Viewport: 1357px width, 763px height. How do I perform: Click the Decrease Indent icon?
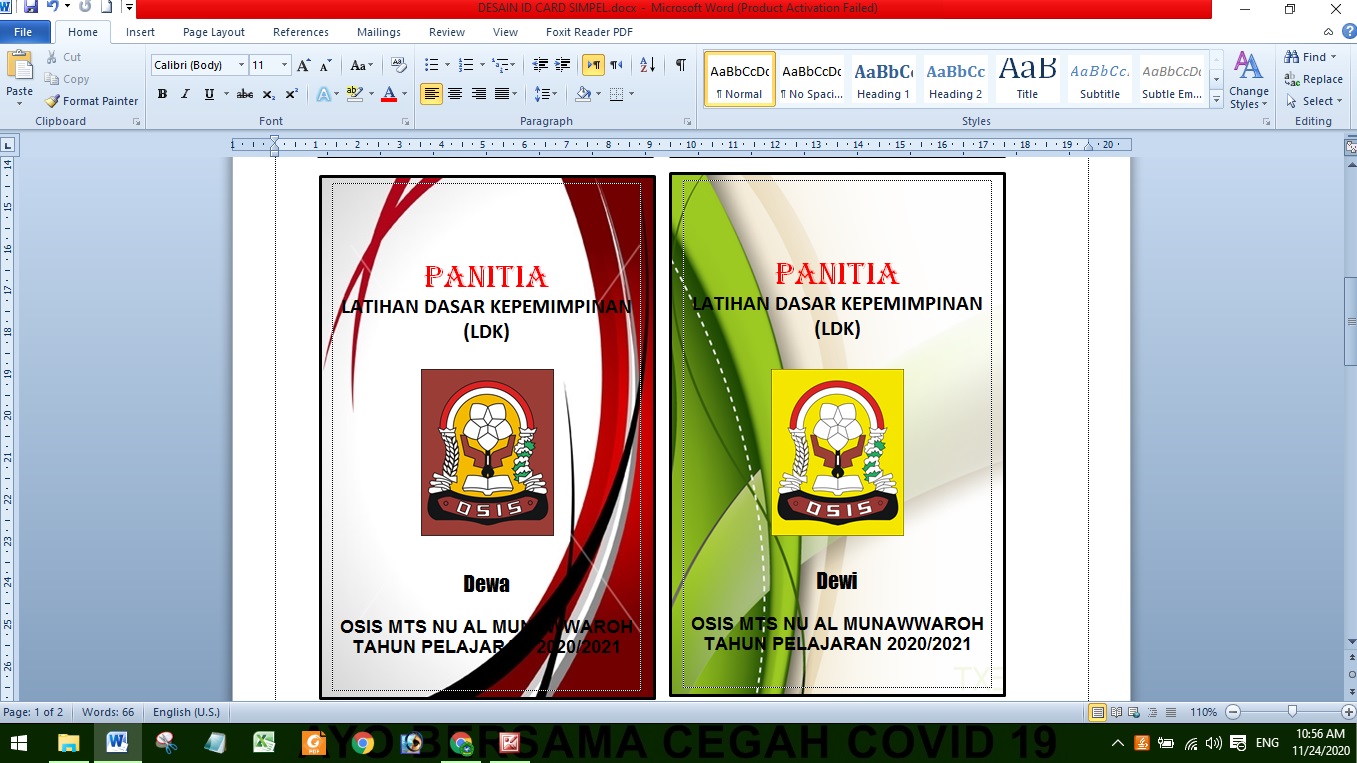coord(540,65)
